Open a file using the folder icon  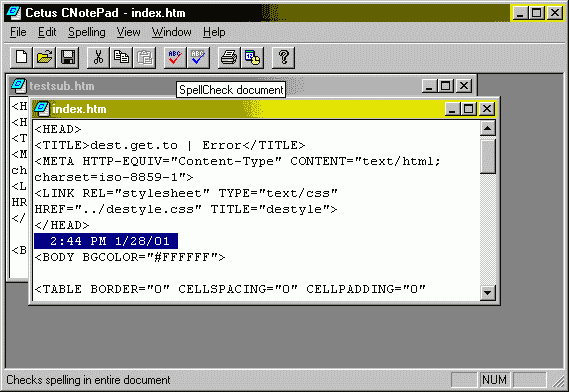[44, 57]
